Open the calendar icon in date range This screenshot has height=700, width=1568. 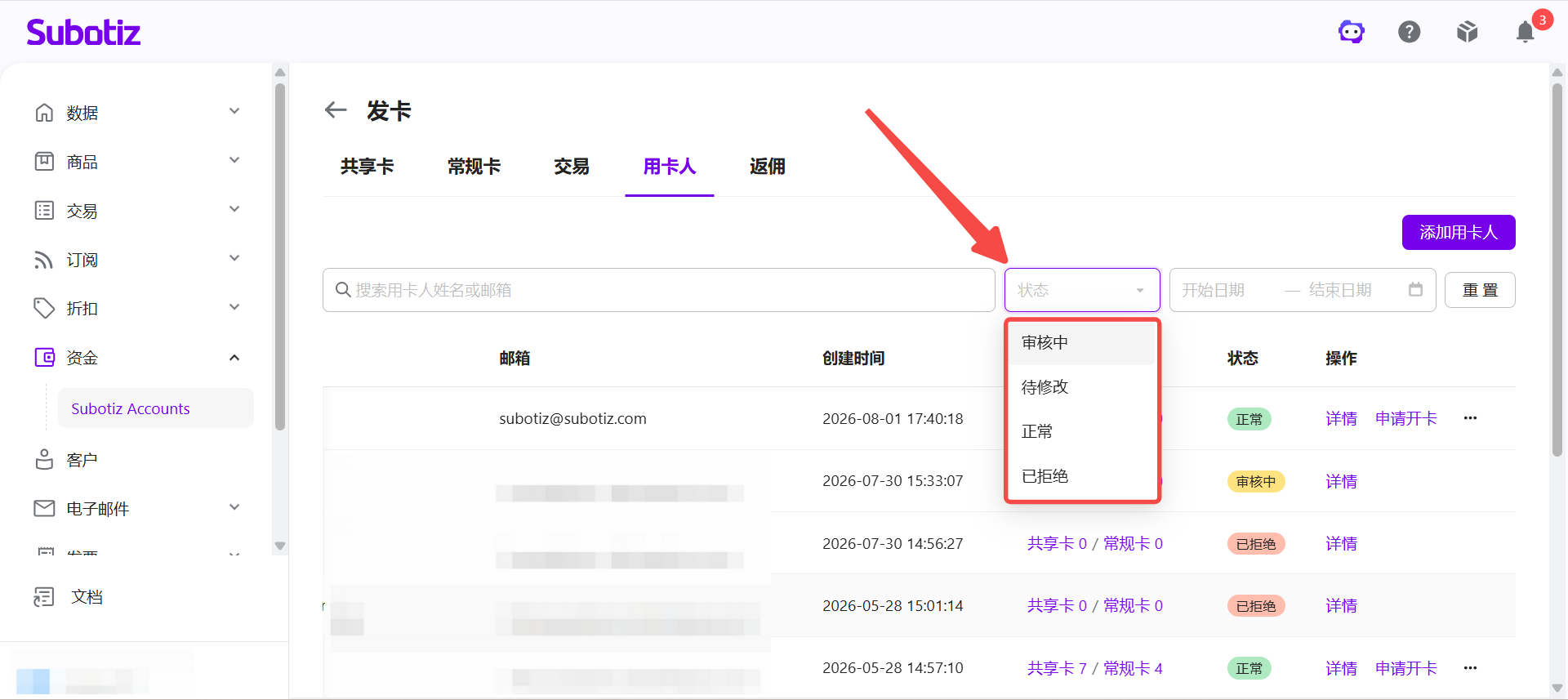coord(1415,289)
